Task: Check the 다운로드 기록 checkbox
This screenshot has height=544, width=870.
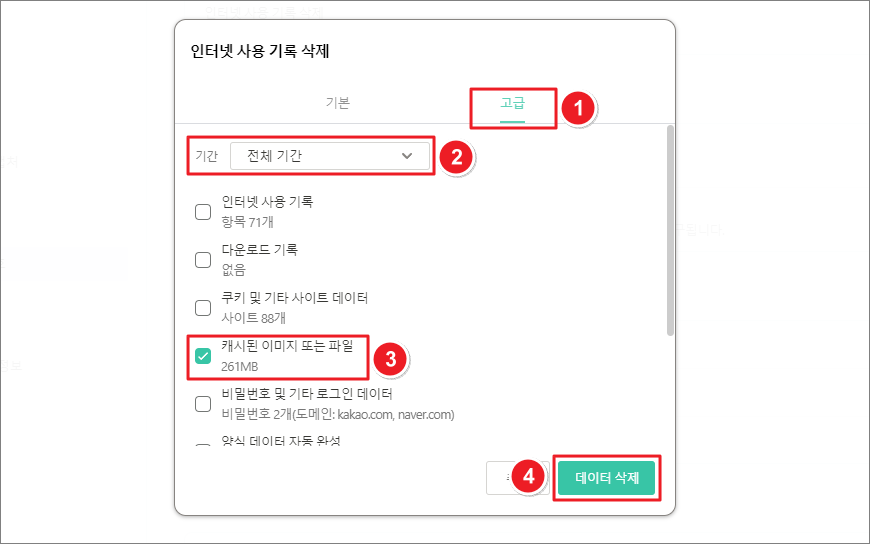Action: [x=203, y=259]
